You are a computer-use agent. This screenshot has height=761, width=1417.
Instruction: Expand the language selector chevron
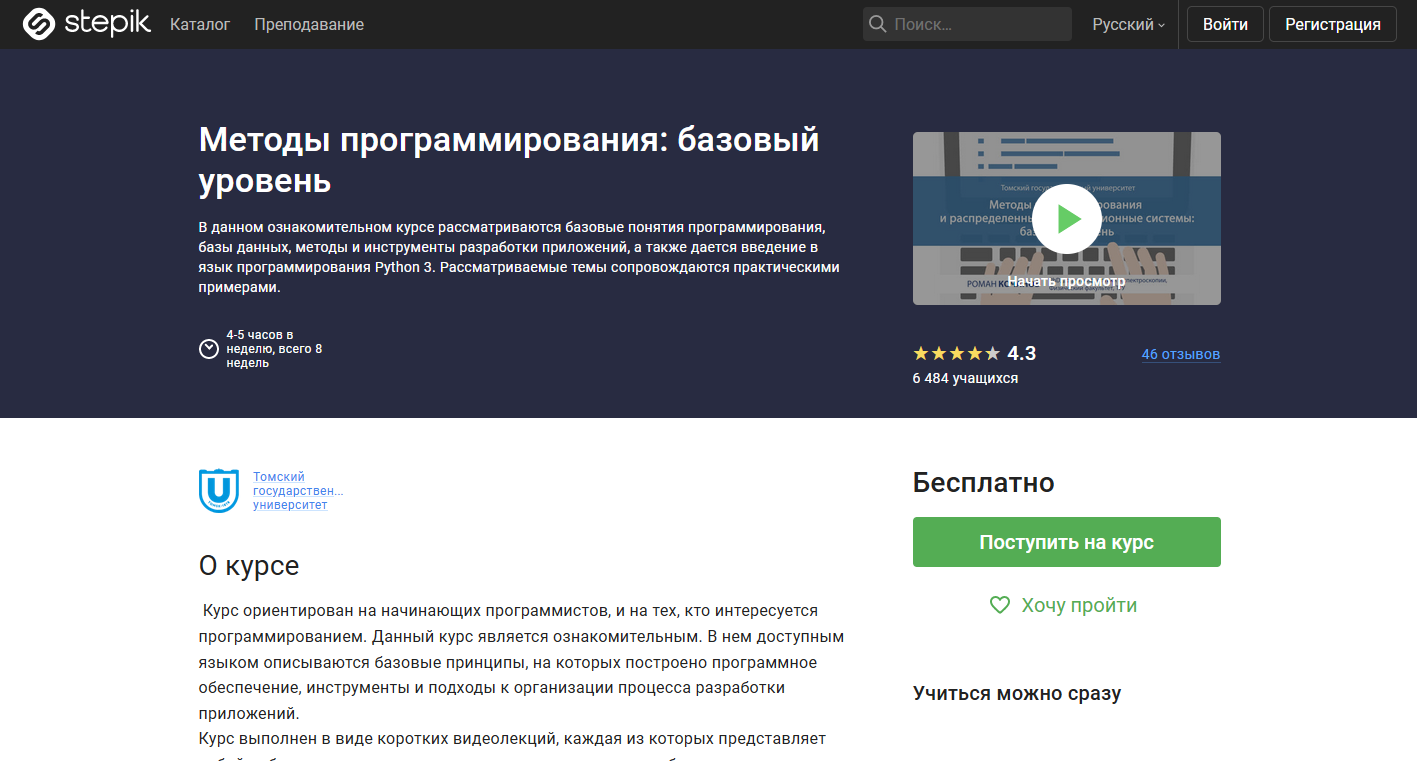pyautogui.click(x=1162, y=26)
